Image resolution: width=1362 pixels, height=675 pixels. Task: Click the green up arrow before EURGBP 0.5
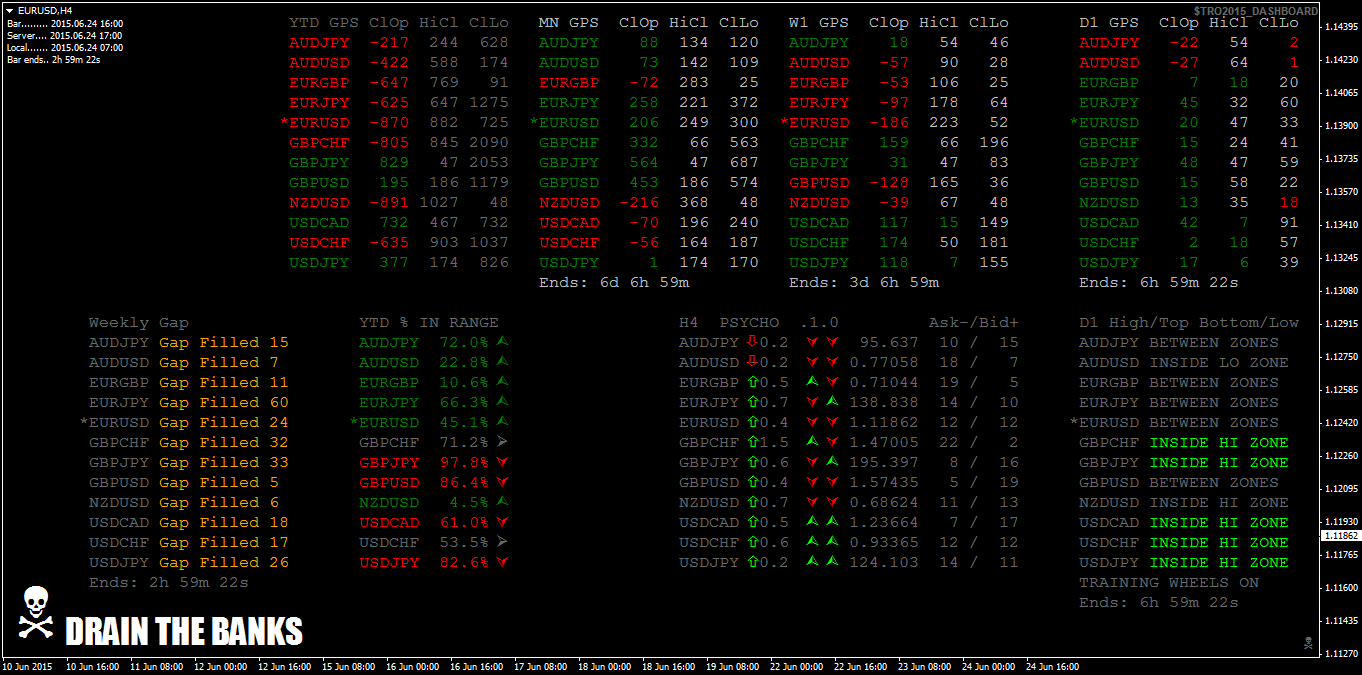(x=752, y=382)
